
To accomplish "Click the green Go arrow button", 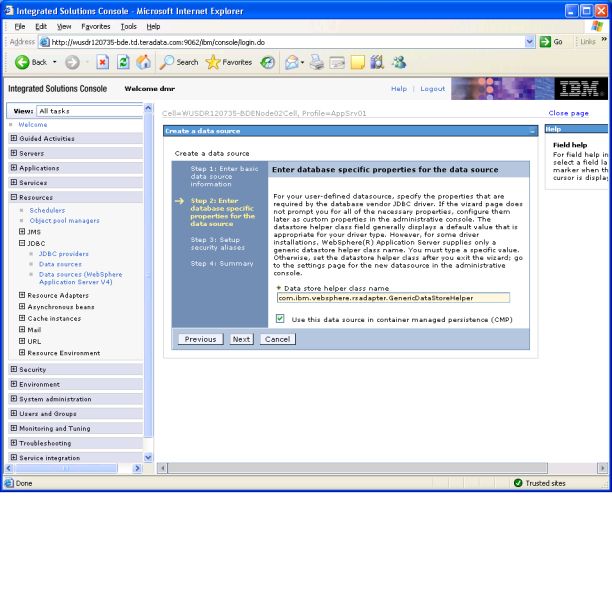I will click(545, 42).
